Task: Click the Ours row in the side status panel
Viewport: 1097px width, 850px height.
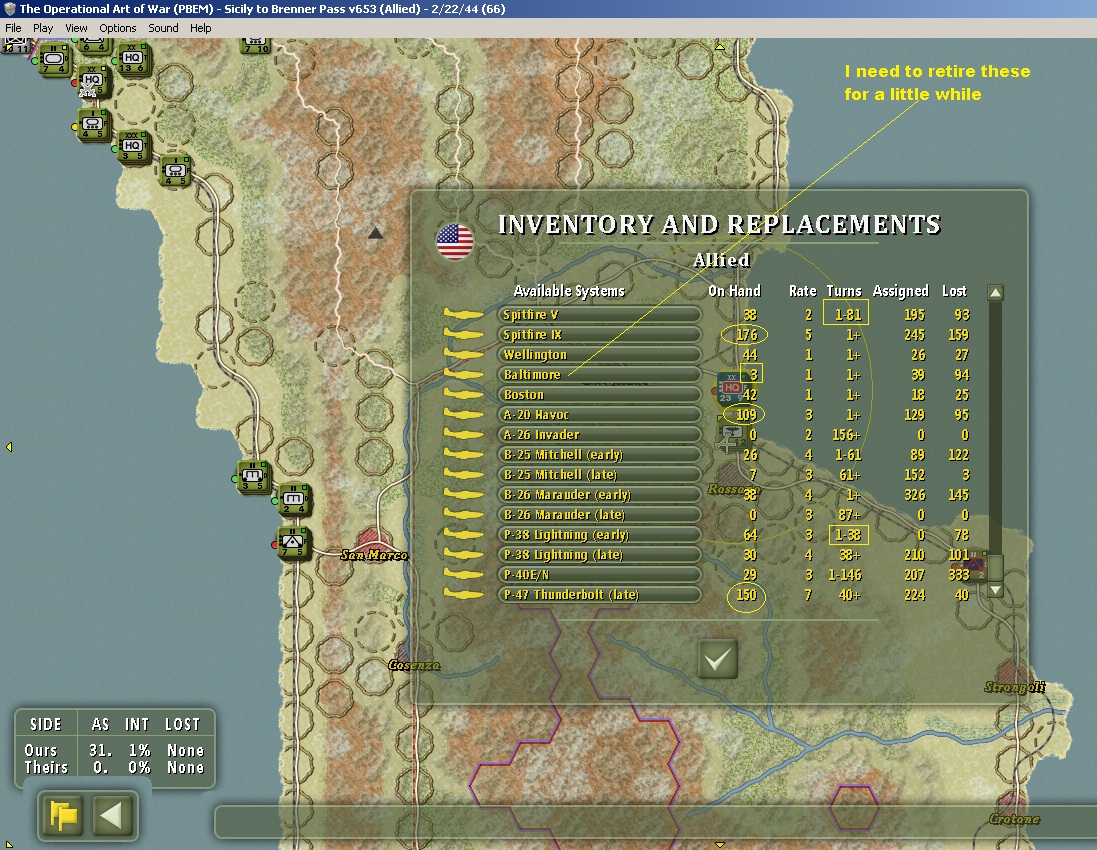Action: tap(114, 750)
